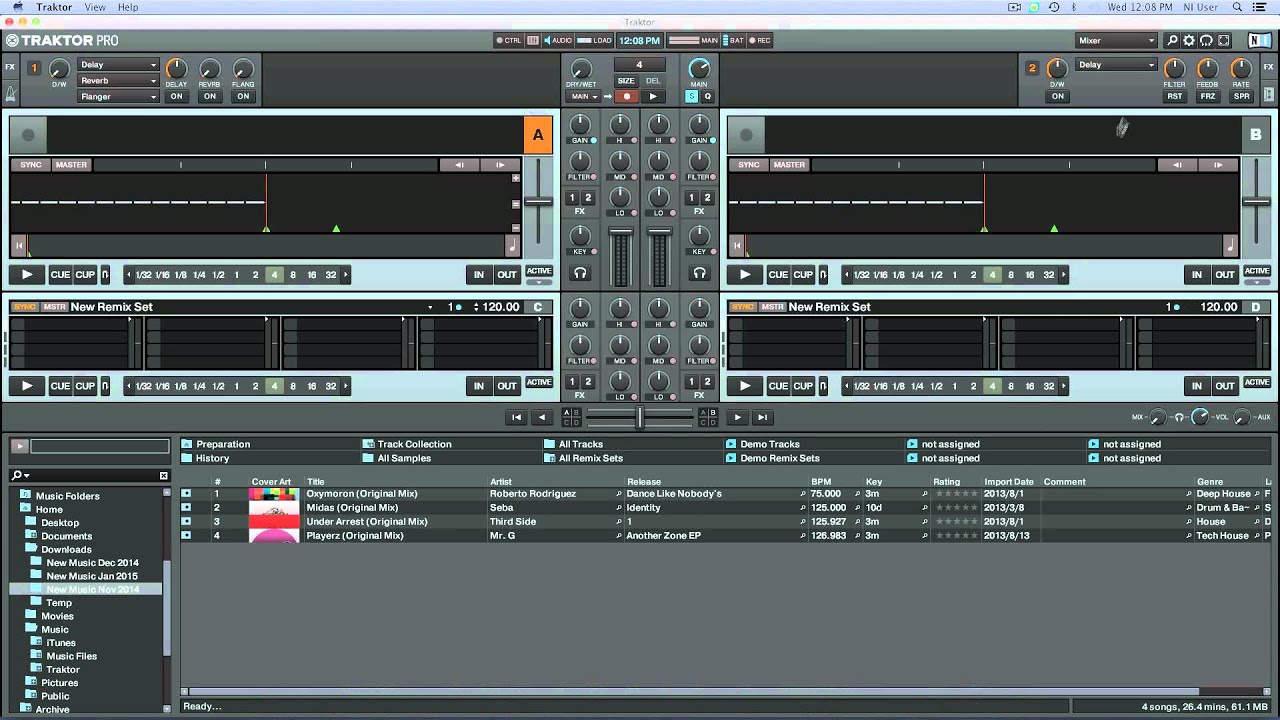Skip crossfader to full left
1280x720 pixels.
tap(516, 418)
